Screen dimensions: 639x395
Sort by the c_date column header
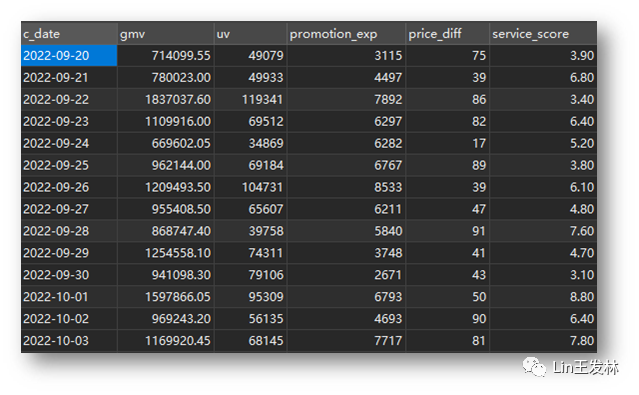pos(69,34)
